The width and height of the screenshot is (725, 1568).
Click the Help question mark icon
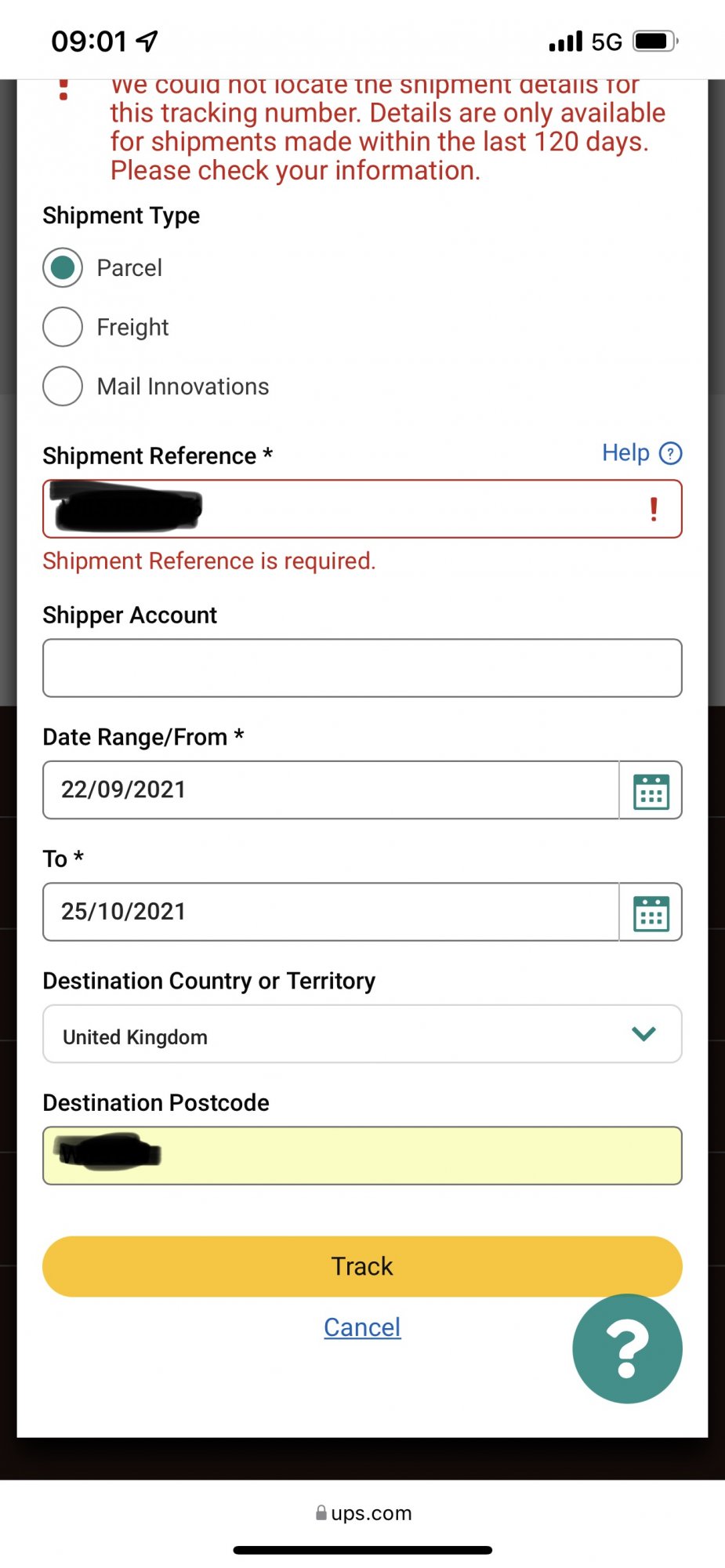pyautogui.click(x=671, y=453)
